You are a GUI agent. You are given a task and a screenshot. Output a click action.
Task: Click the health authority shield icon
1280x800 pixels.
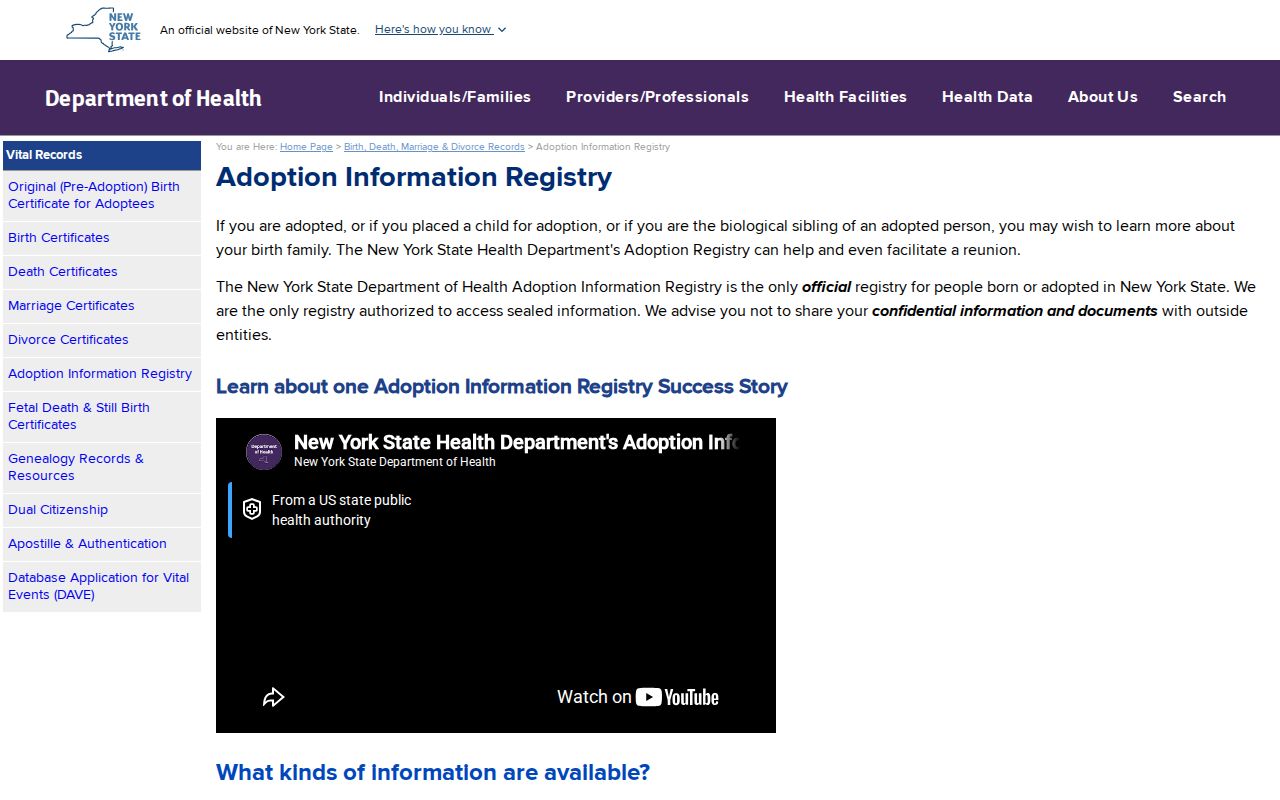(252, 509)
